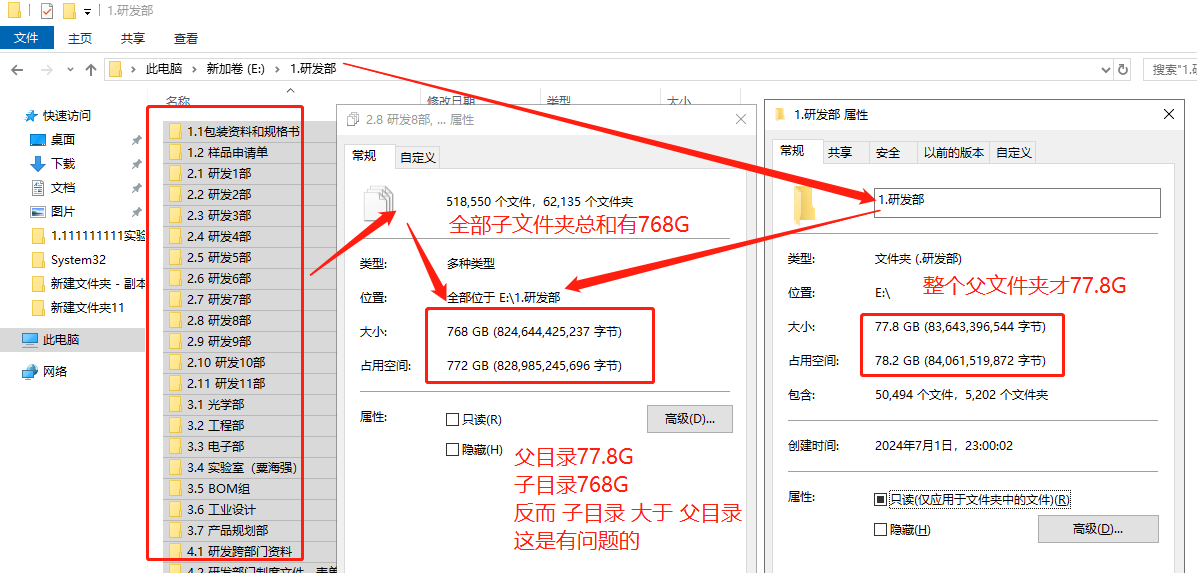Image resolution: width=1197 pixels, height=573 pixels.
Task: Select the 下载 download arrow icon in the sidebar
Action: click(x=38, y=163)
